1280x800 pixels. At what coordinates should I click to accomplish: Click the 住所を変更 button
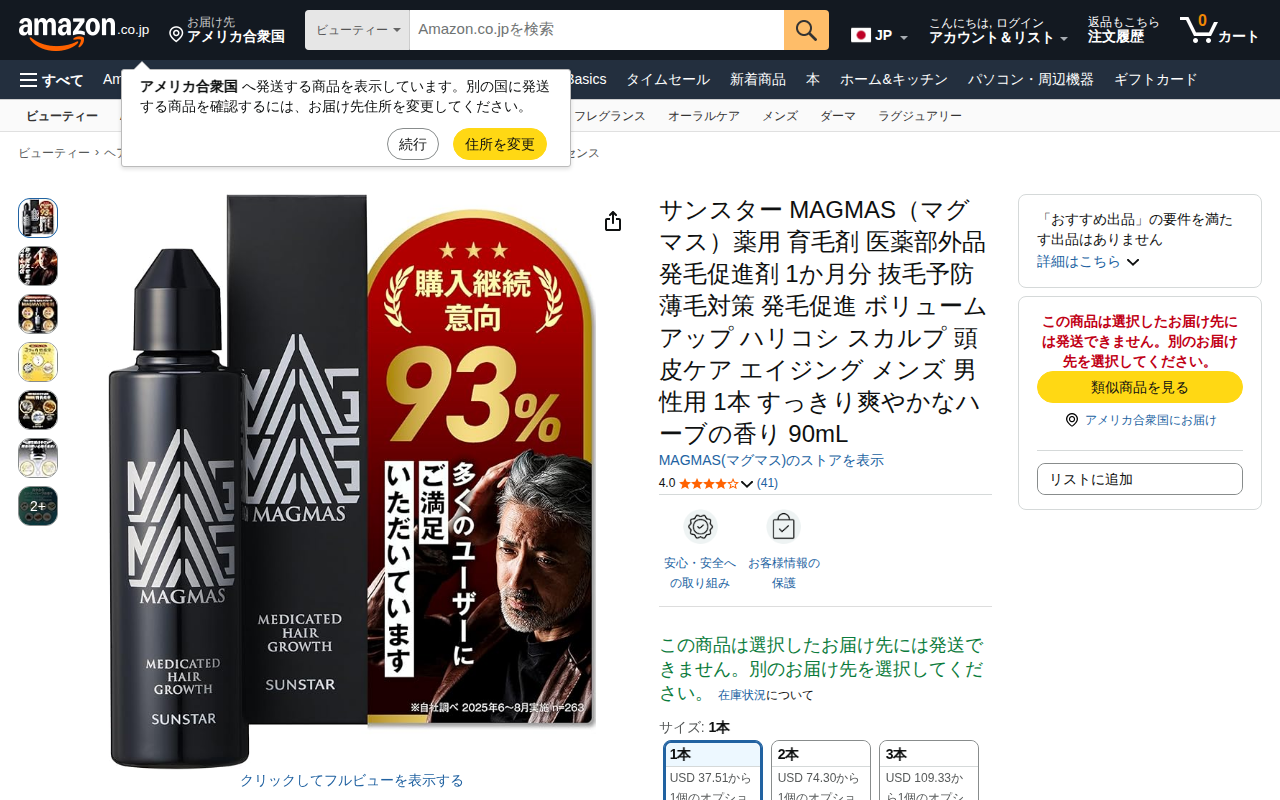[x=500, y=144]
